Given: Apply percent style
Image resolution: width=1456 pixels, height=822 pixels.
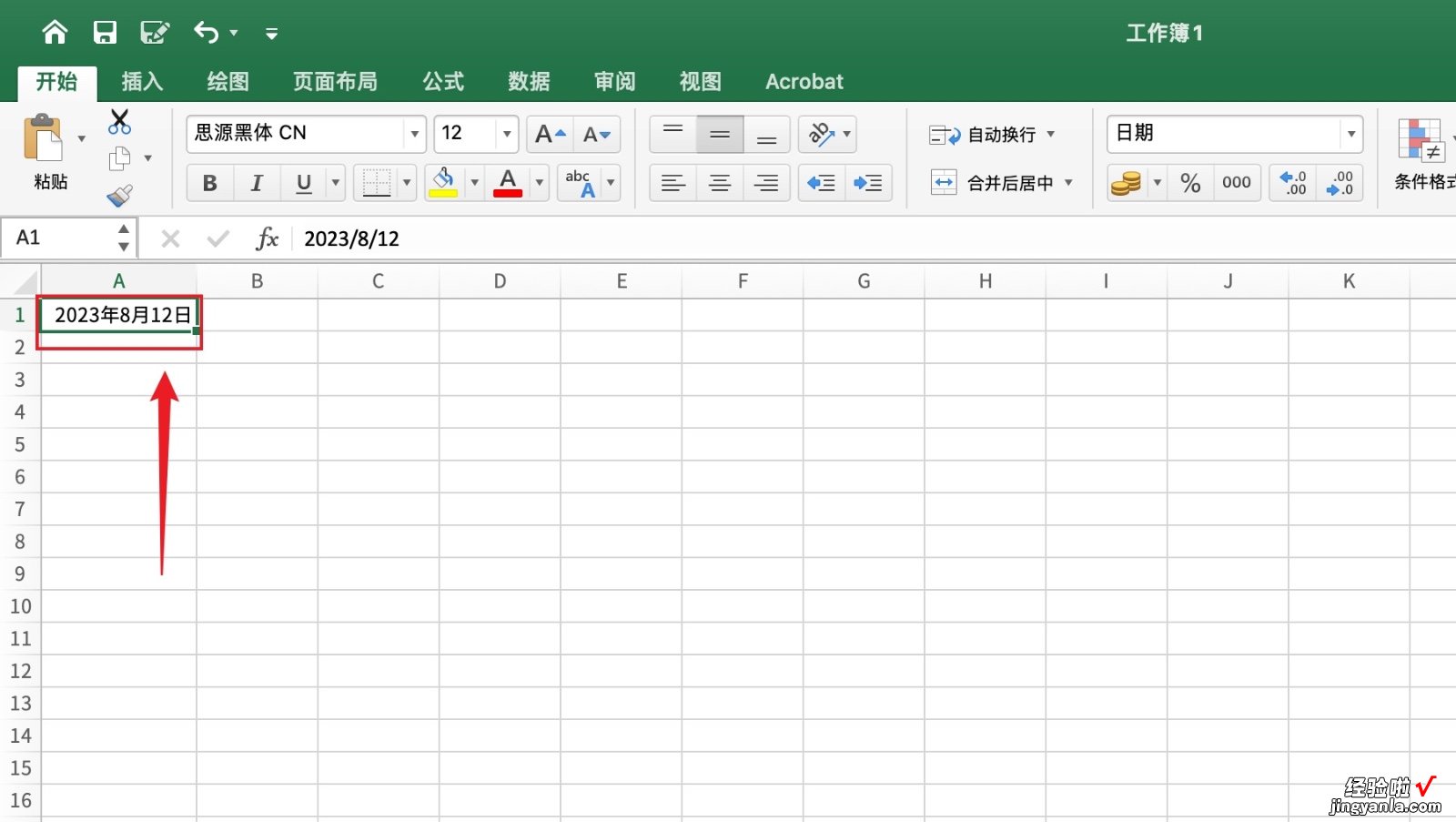Looking at the screenshot, I should coord(1190,183).
